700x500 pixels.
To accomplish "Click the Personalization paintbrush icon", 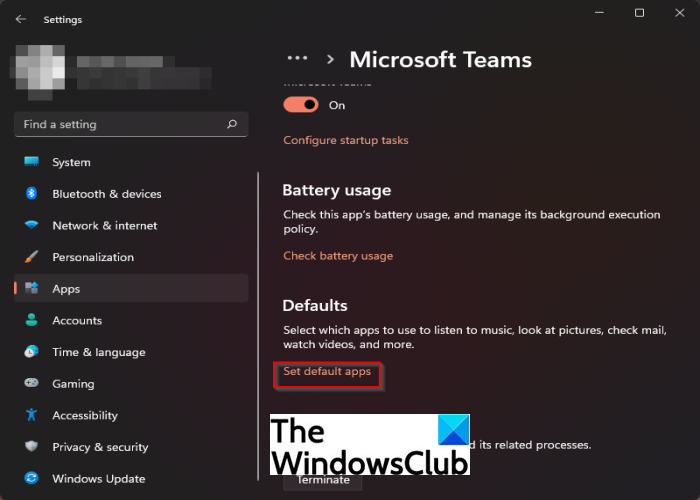I will tap(32, 257).
